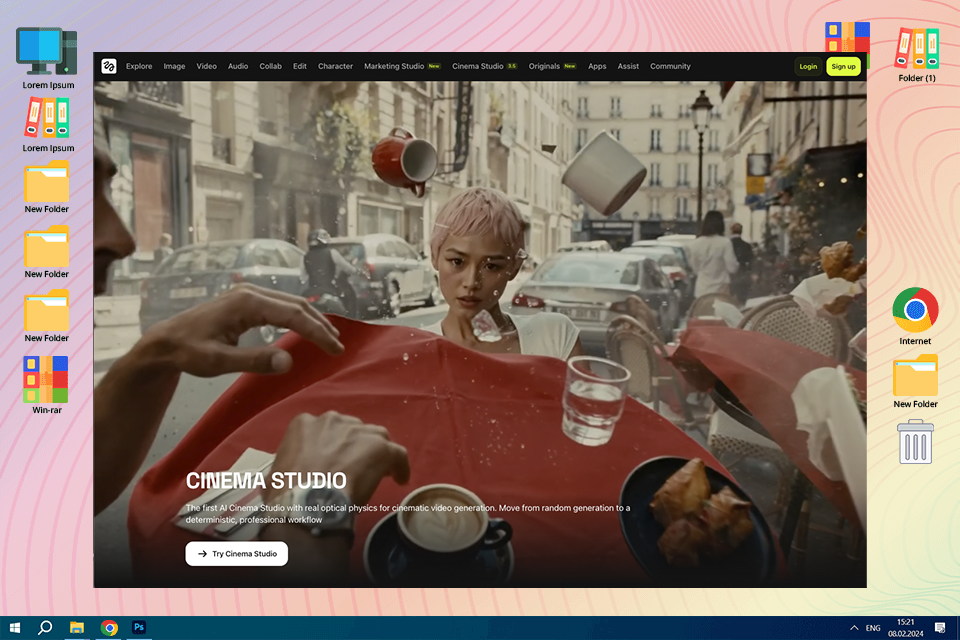Open the Community nav item

click(x=670, y=66)
